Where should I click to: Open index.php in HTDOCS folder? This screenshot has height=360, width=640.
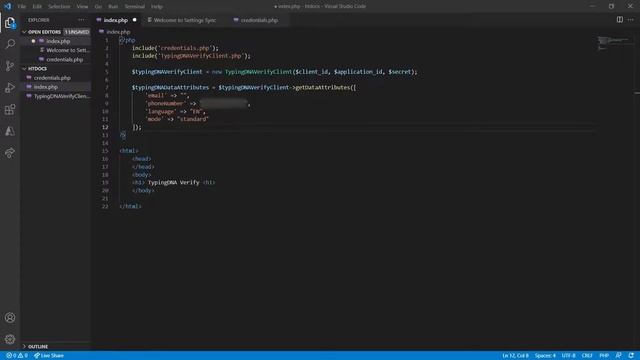click(x=45, y=87)
